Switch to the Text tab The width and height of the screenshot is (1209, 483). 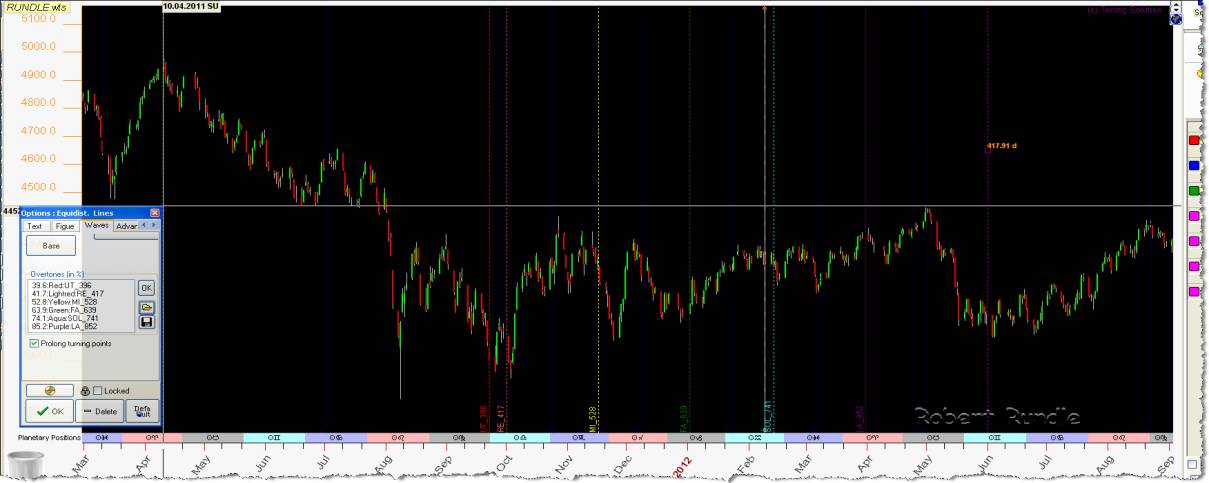(35, 226)
